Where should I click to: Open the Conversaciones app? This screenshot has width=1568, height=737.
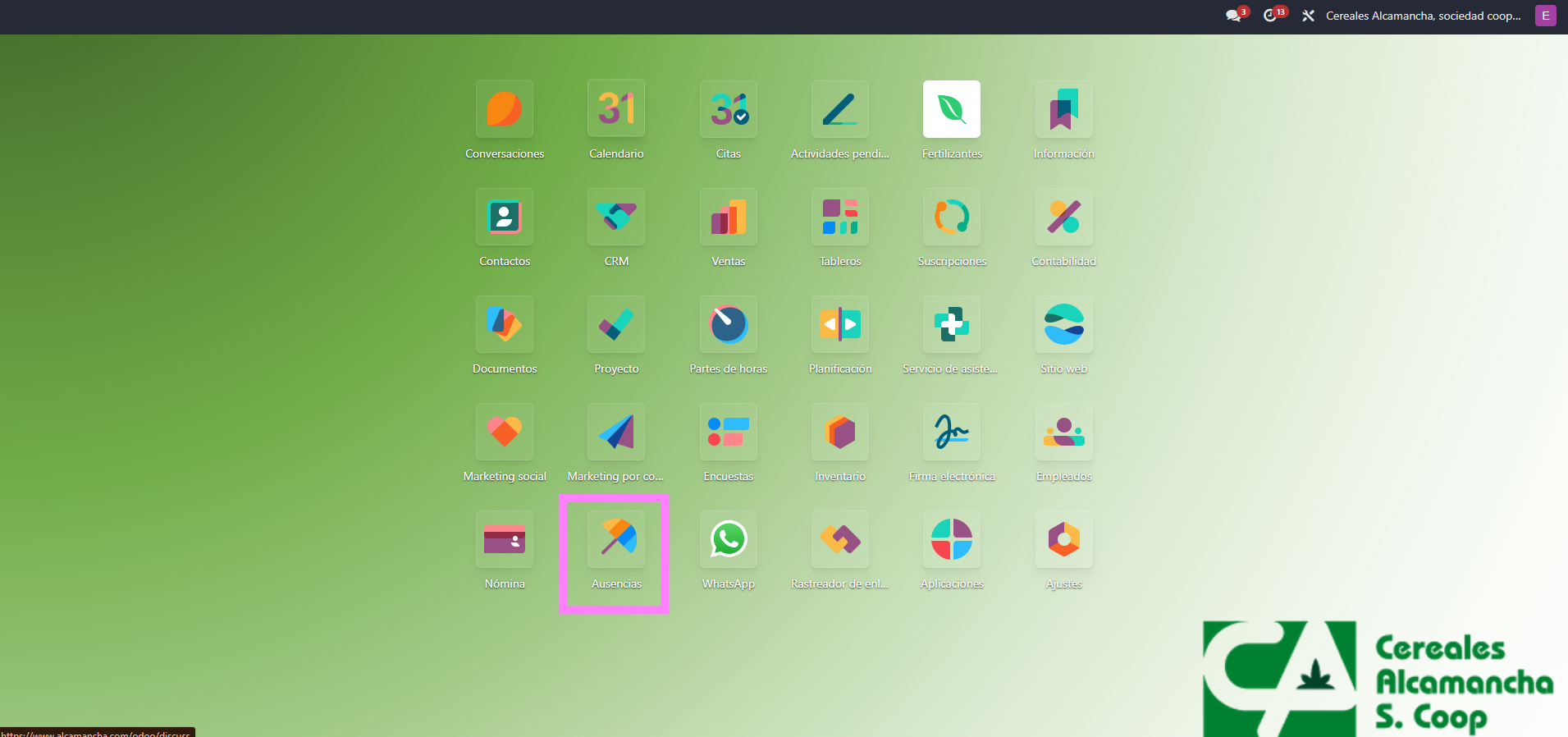pos(504,109)
